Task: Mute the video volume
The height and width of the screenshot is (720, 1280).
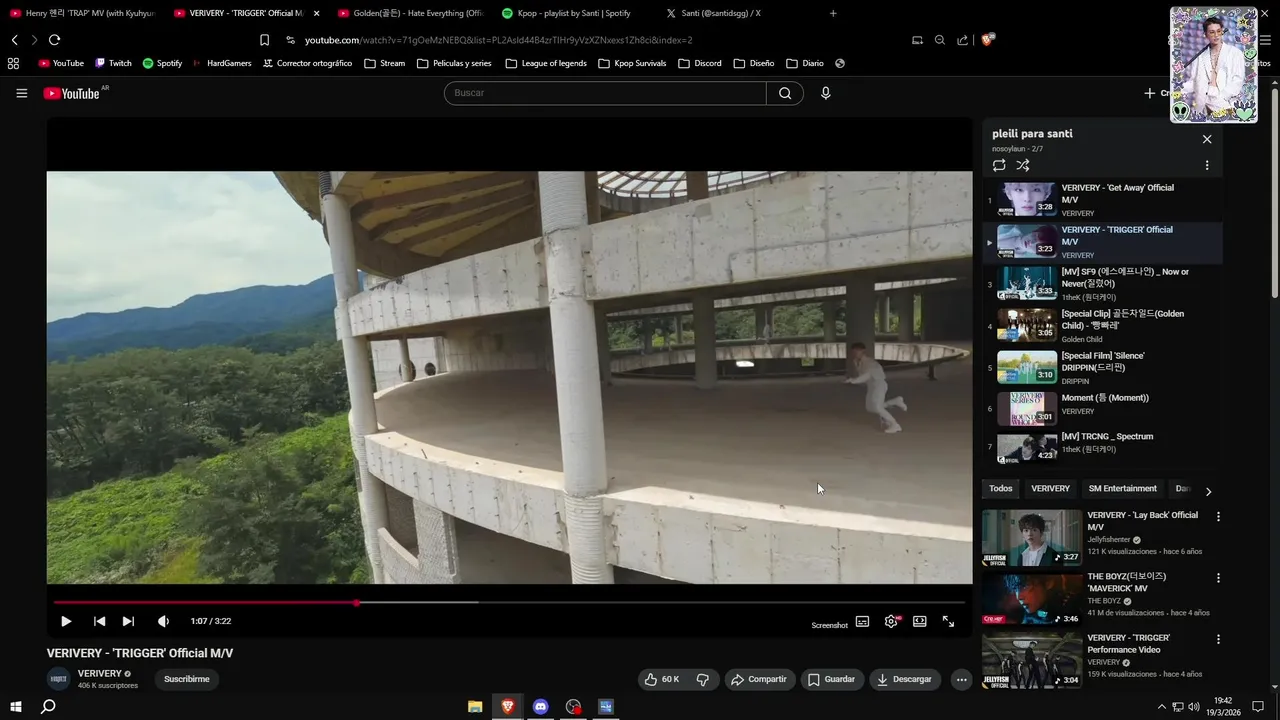Action: tap(164, 621)
